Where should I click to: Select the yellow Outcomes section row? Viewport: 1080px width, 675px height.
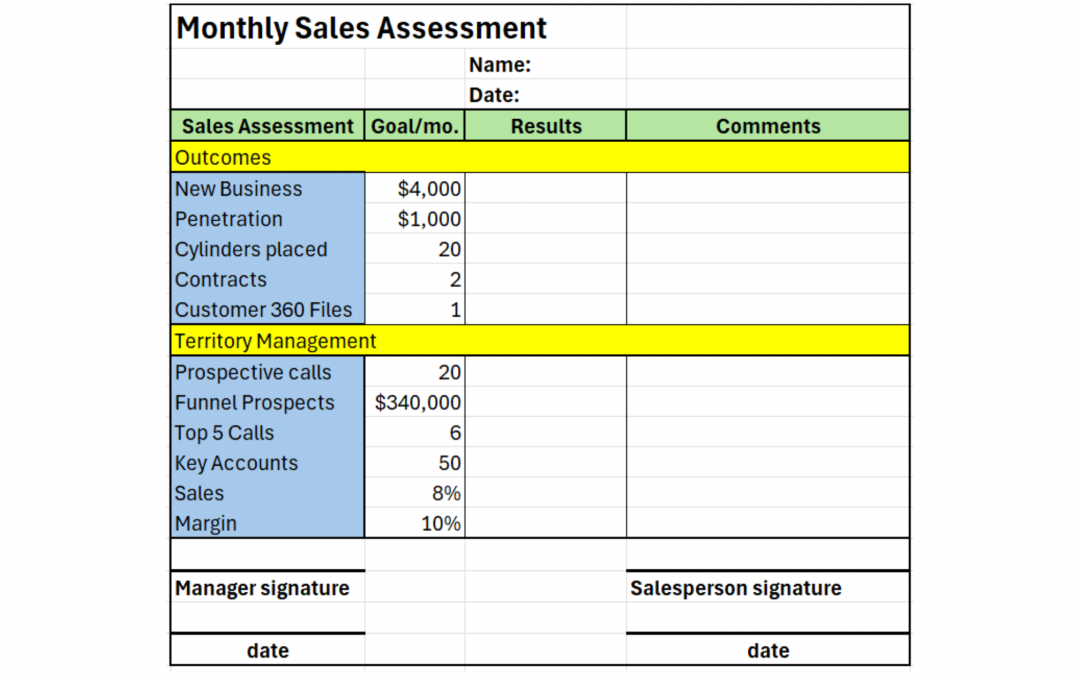tap(540, 158)
